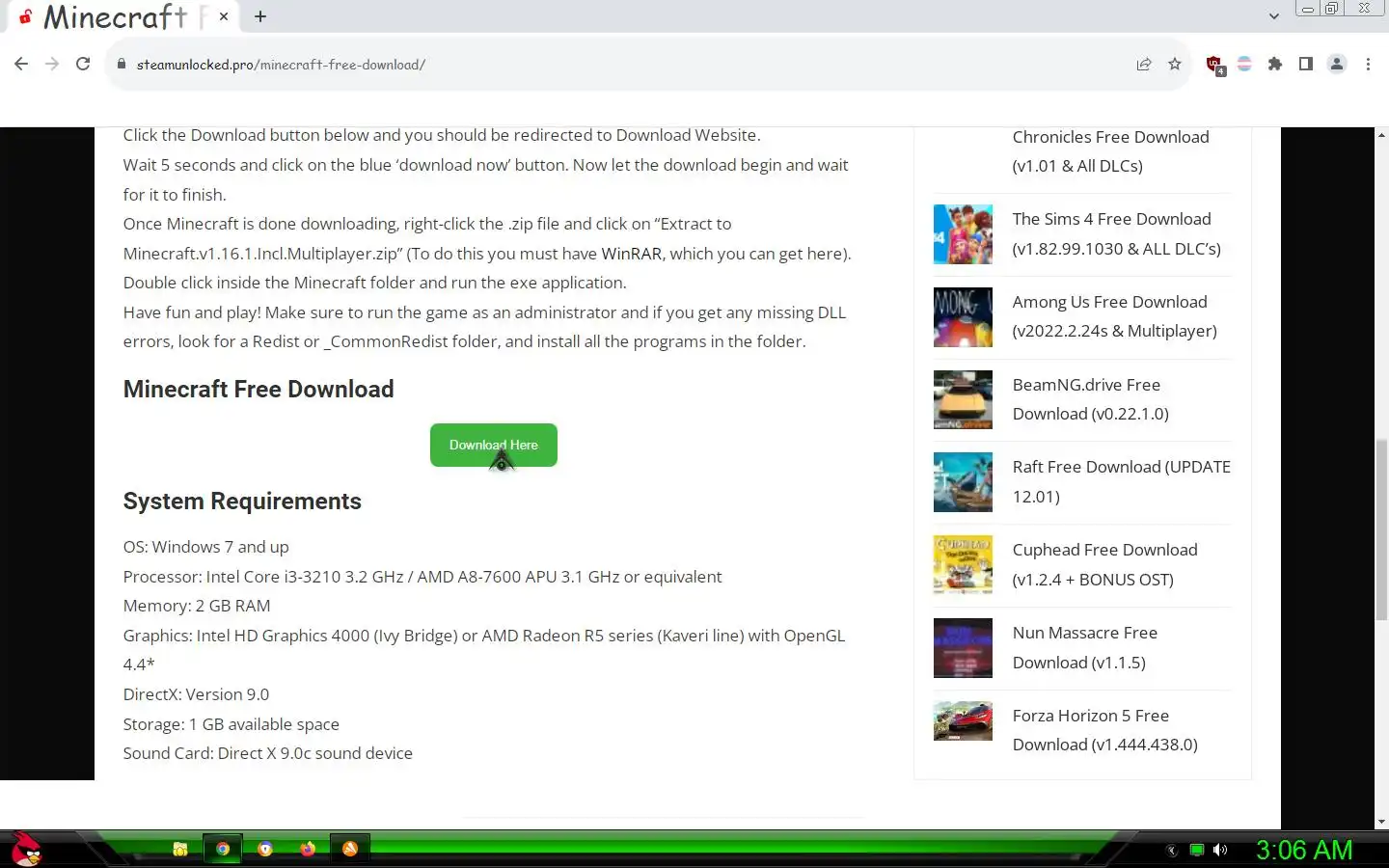Viewport: 1389px width, 868px height.
Task: Open the file manager taskbar icon
Action: [180, 849]
